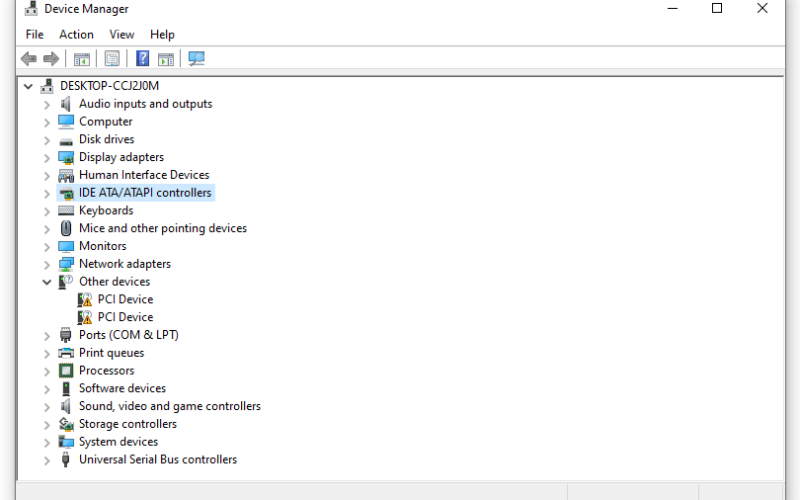Select the System devices label

tap(118, 442)
